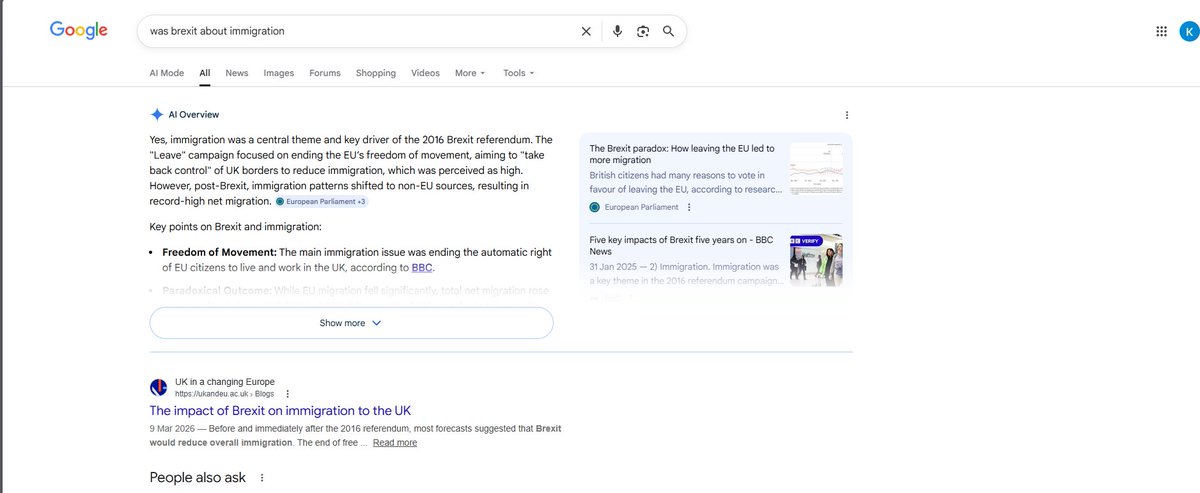Start voice search with microphone icon
The height and width of the screenshot is (493, 1200).
point(617,31)
